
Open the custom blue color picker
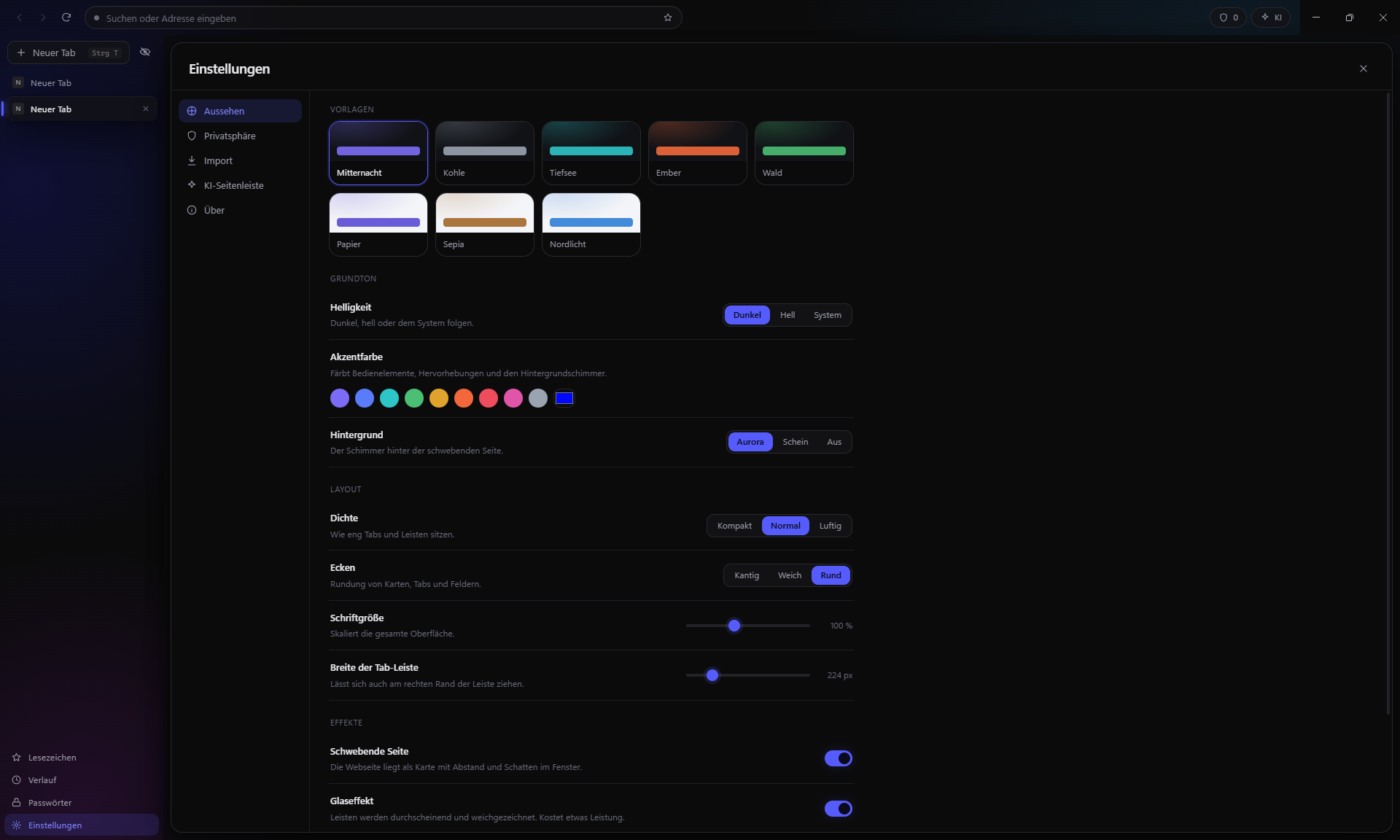click(564, 398)
